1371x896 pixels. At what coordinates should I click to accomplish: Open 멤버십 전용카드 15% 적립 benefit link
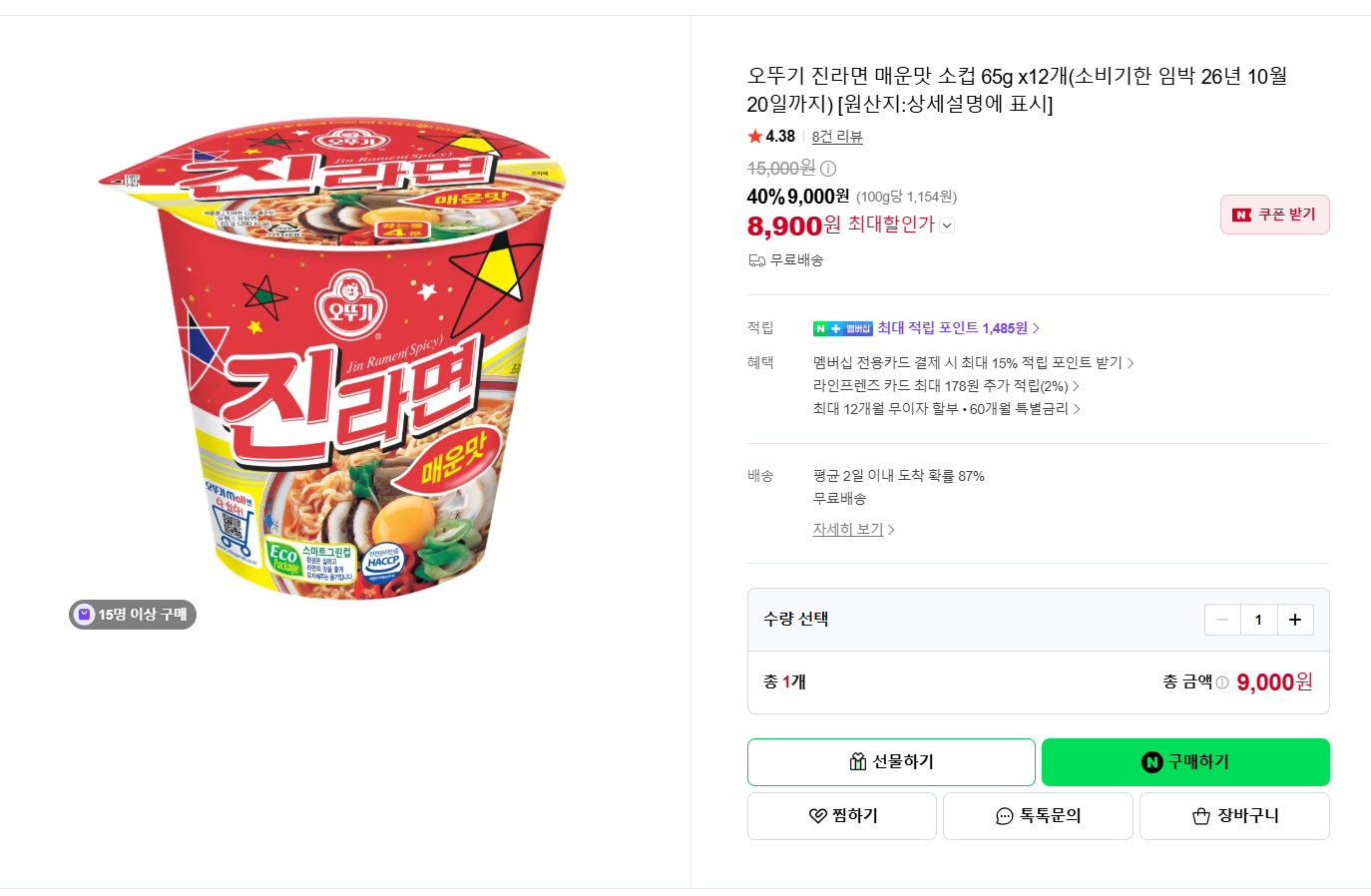click(974, 363)
